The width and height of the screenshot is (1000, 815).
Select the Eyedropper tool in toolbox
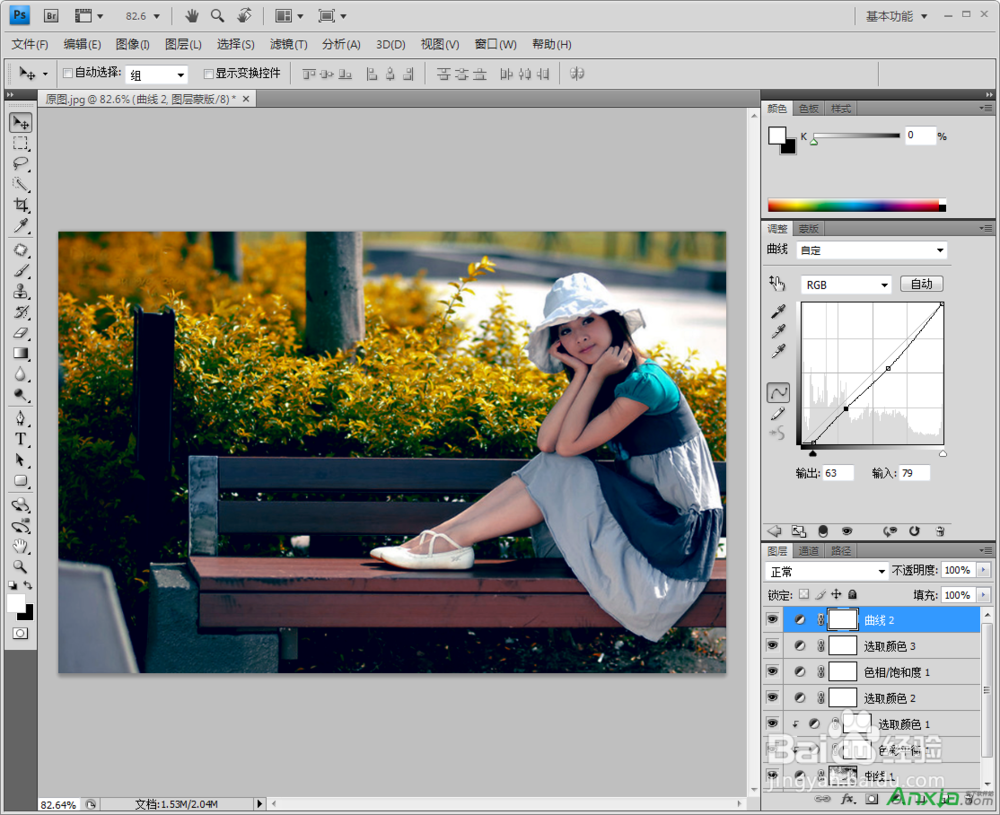(x=20, y=226)
